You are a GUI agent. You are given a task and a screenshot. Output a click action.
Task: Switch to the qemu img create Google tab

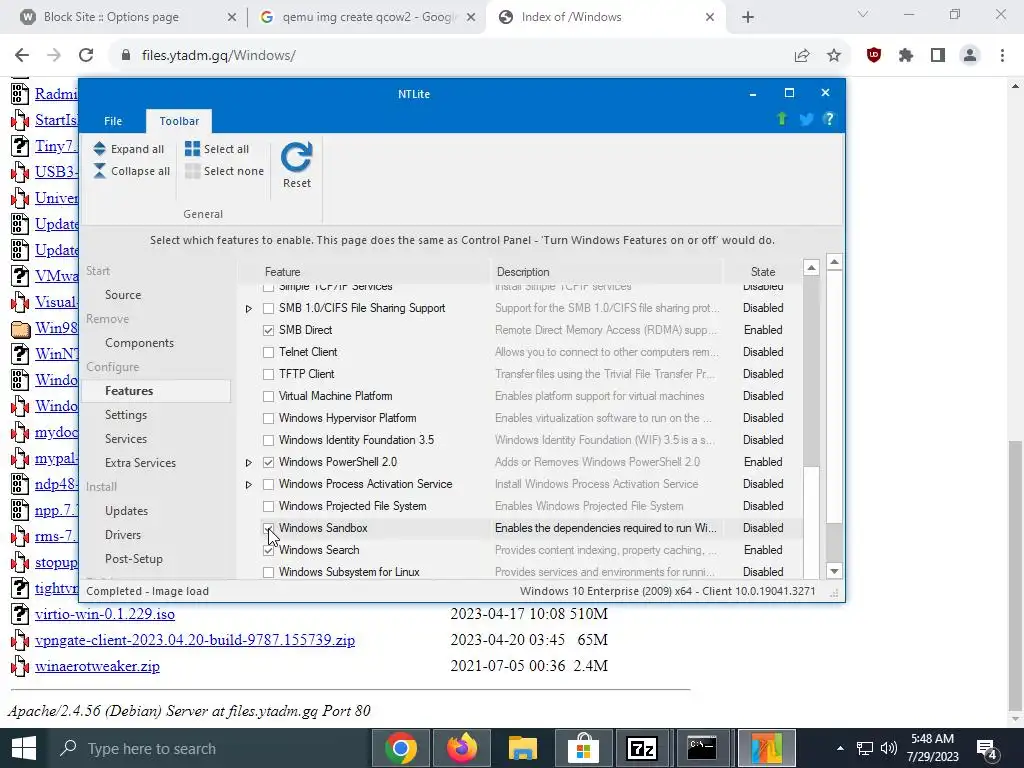pyautogui.click(x=368, y=17)
